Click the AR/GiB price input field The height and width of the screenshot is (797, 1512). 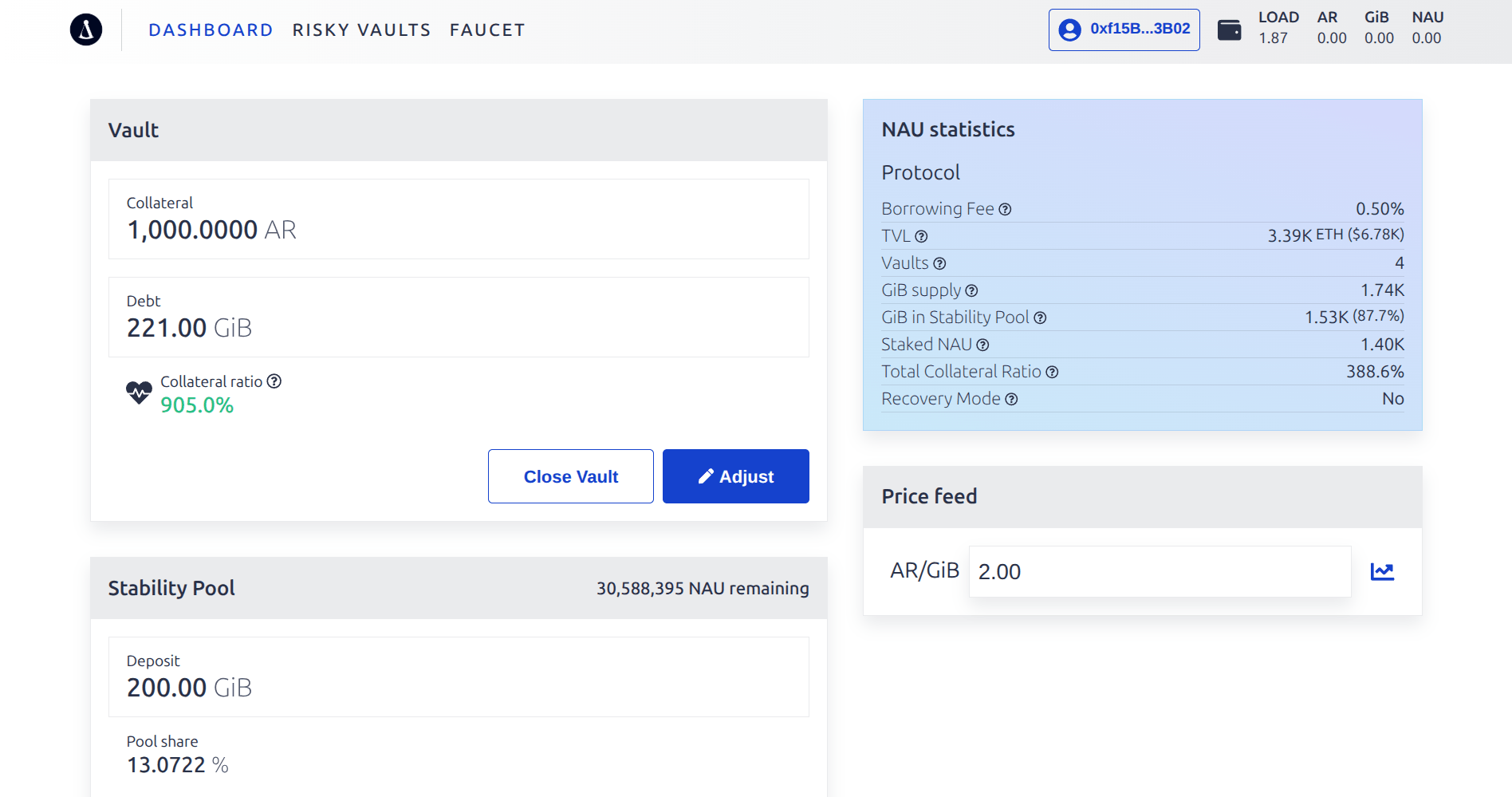tap(1160, 571)
